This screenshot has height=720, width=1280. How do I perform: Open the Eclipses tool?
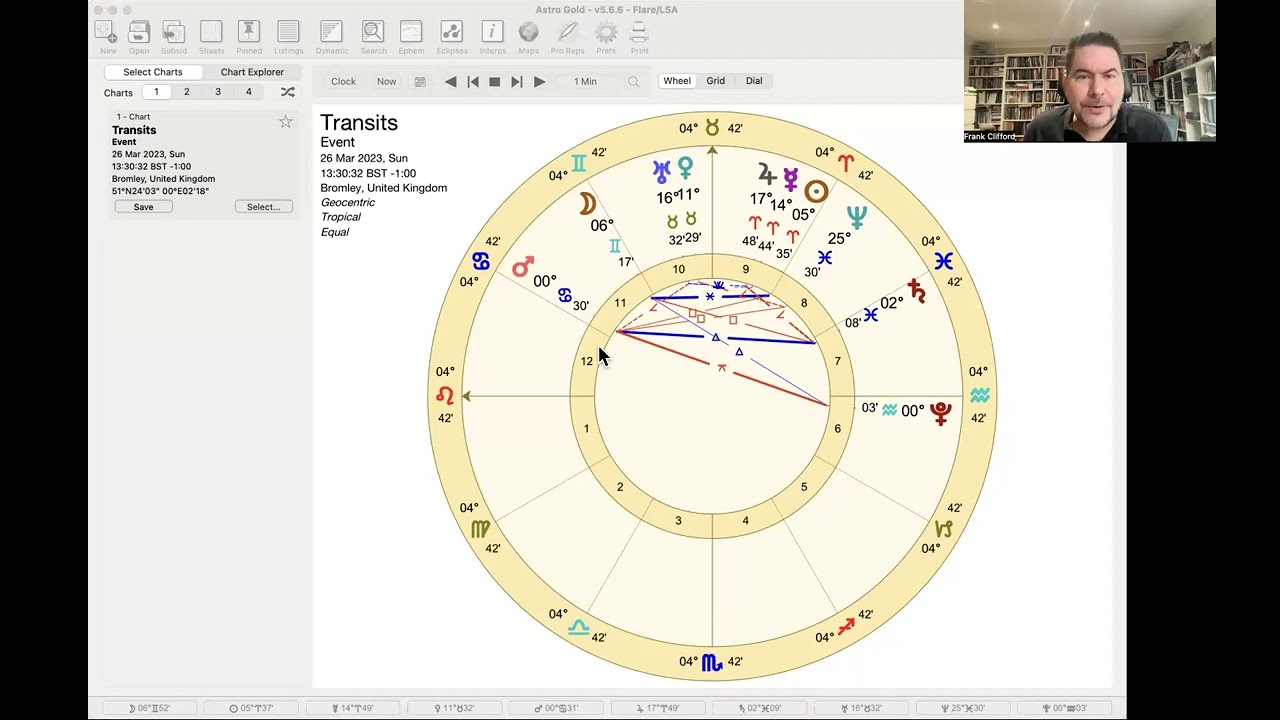point(452,37)
